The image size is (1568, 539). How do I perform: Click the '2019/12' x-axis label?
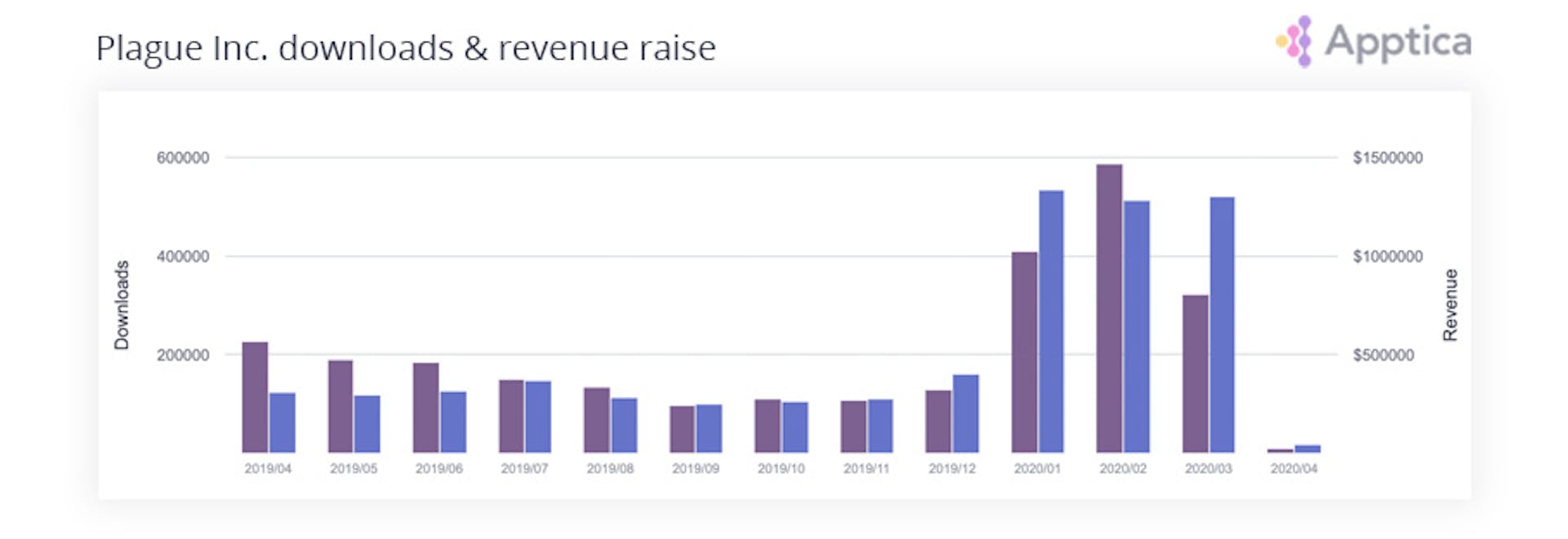pyautogui.click(x=952, y=469)
